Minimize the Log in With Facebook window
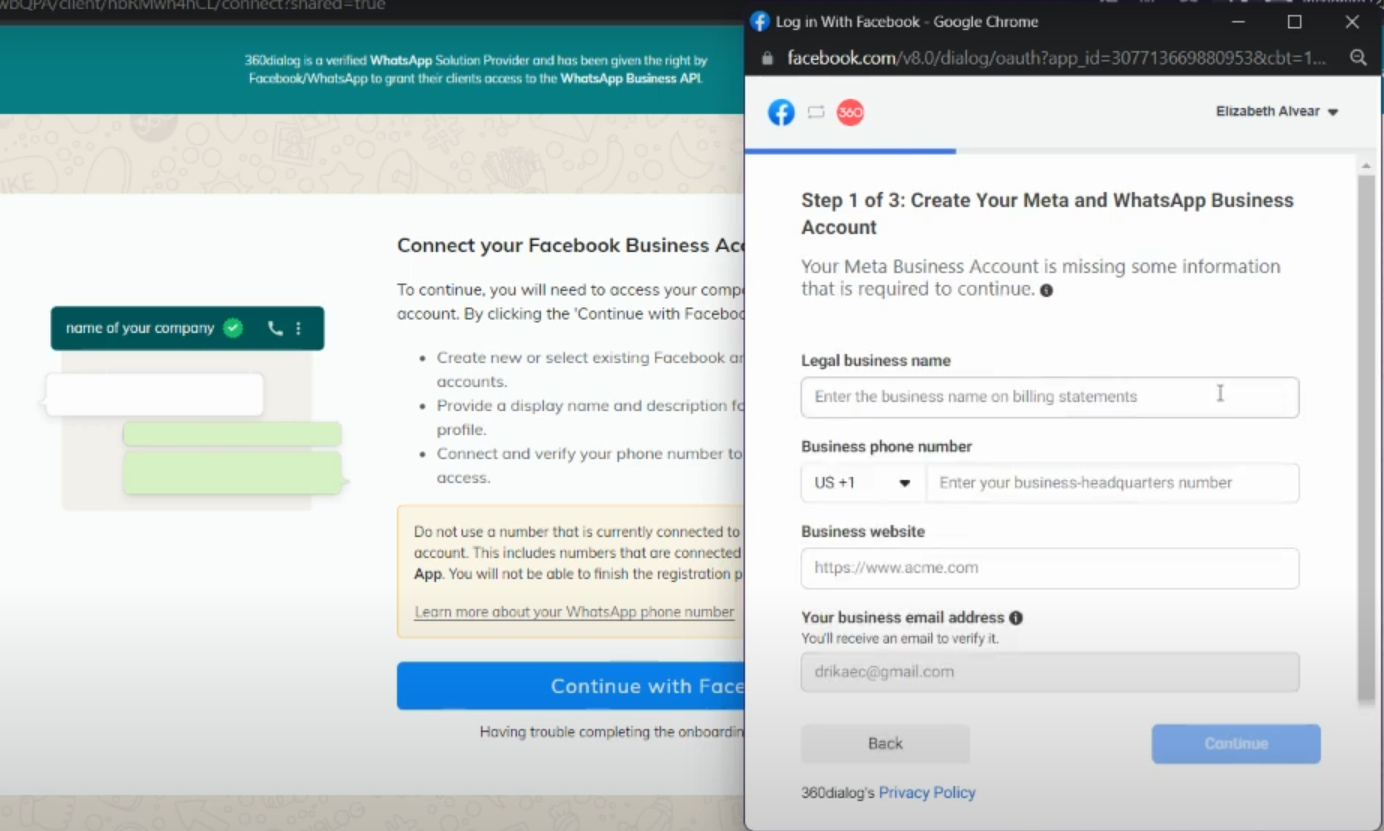 tap(1239, 22)
